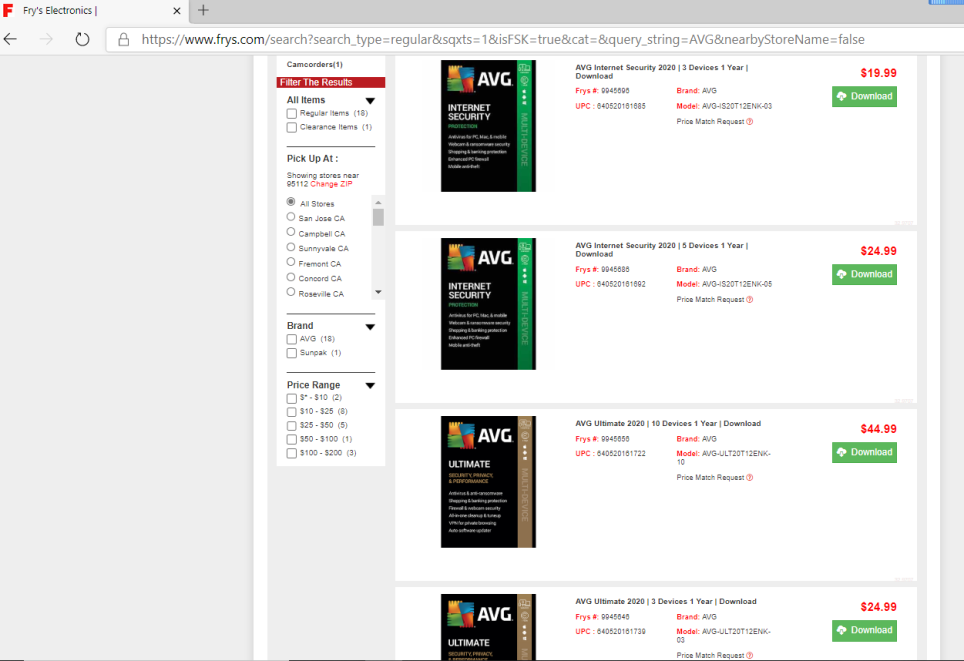The height and width of the screenshot is (661, 964).
Task: Download AVG Ultimate 3 Devices at $24.99
Action: tap(864, 630)
